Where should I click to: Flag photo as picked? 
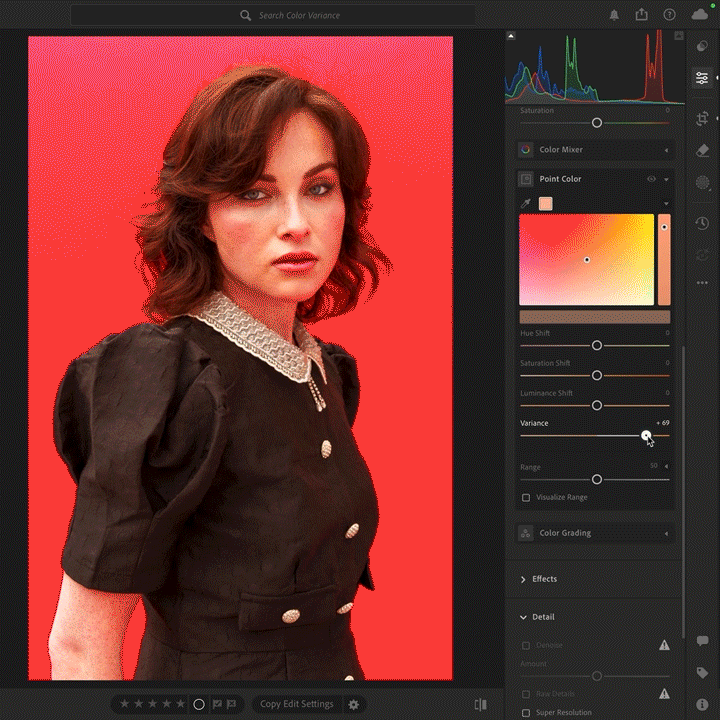click(217, 704)
